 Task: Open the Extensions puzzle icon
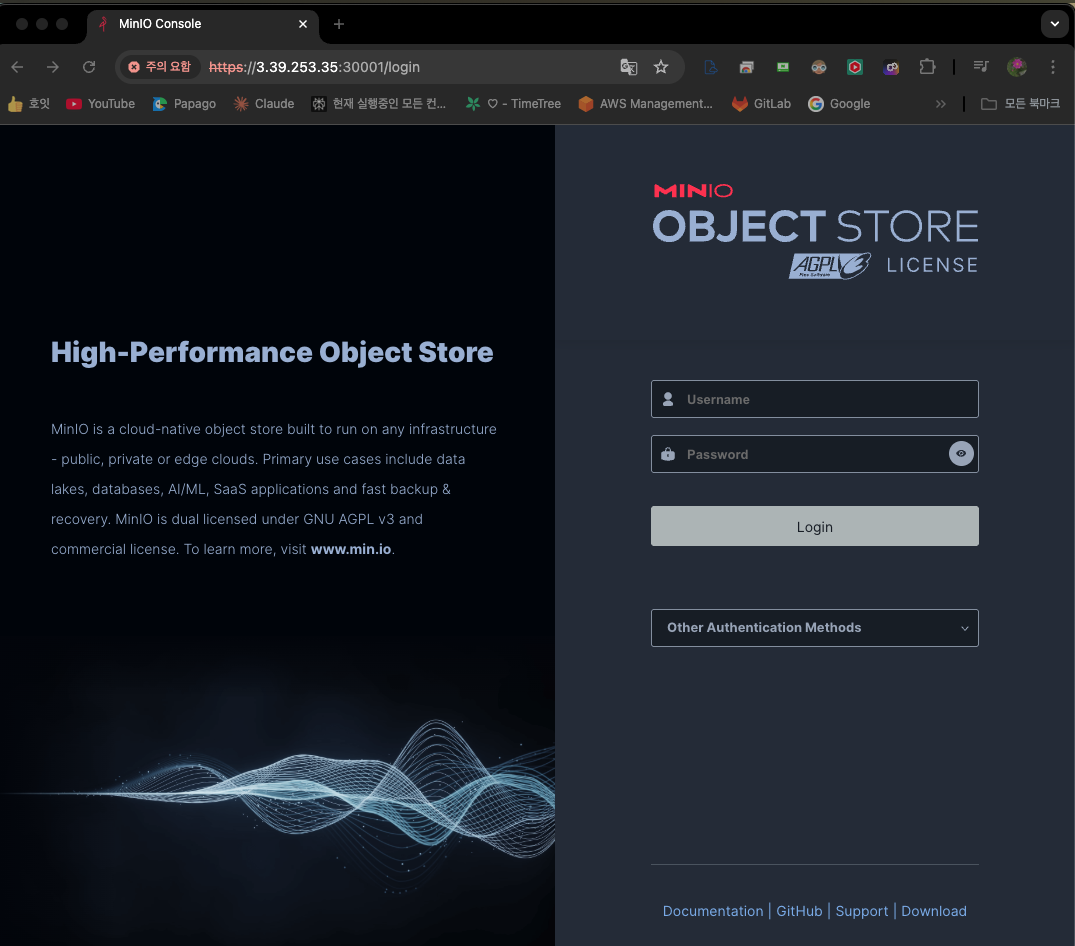[927, 66]
